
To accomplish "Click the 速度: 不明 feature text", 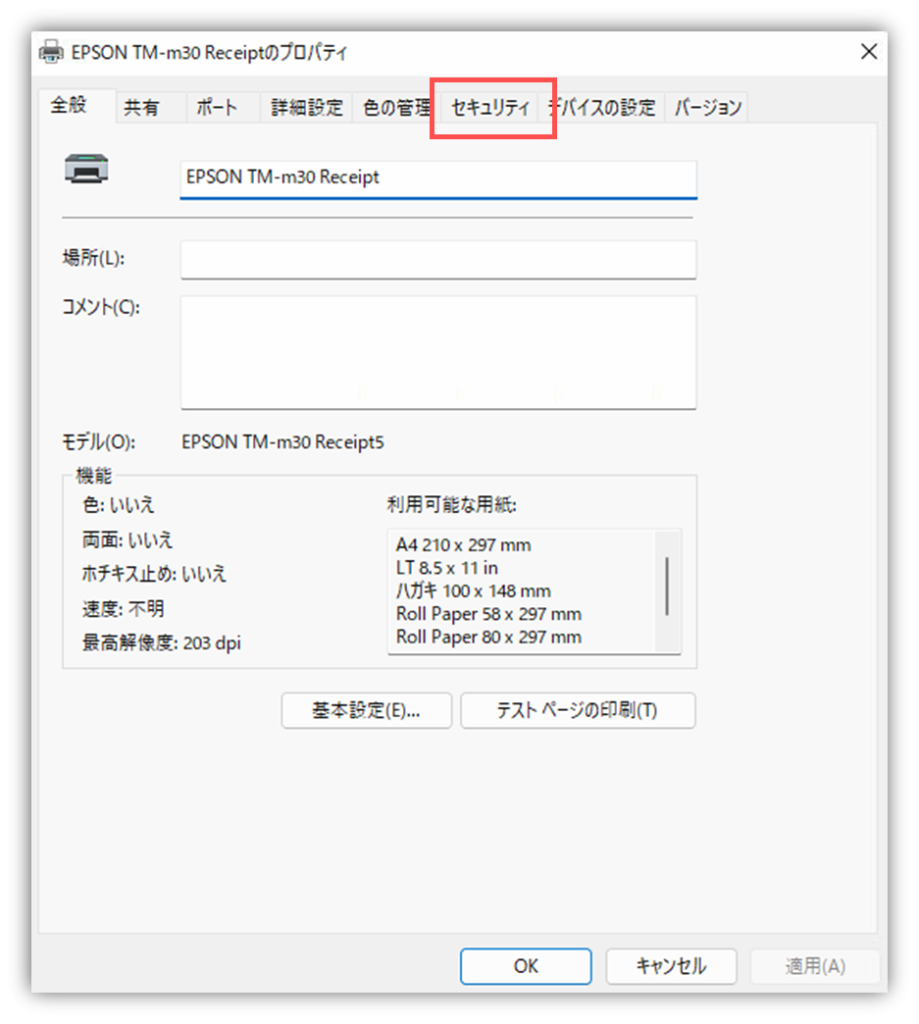I will click(x=123, y=609).
